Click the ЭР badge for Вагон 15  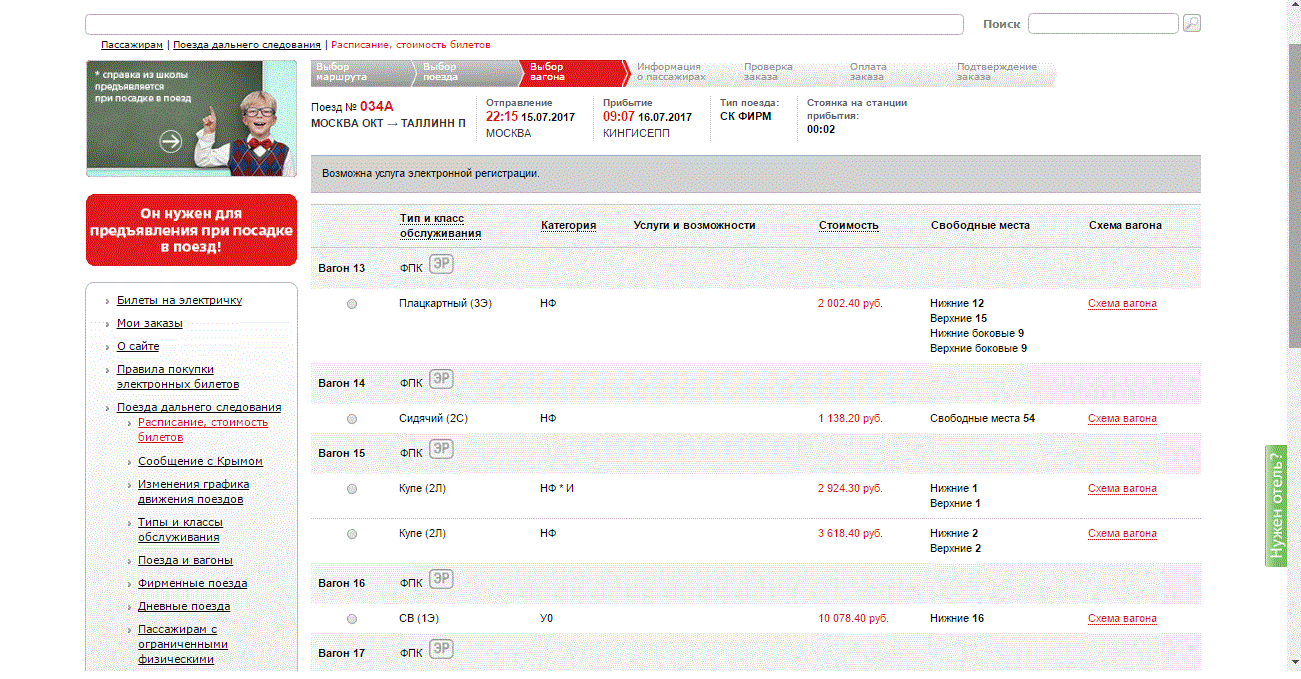tap(441, 449)
